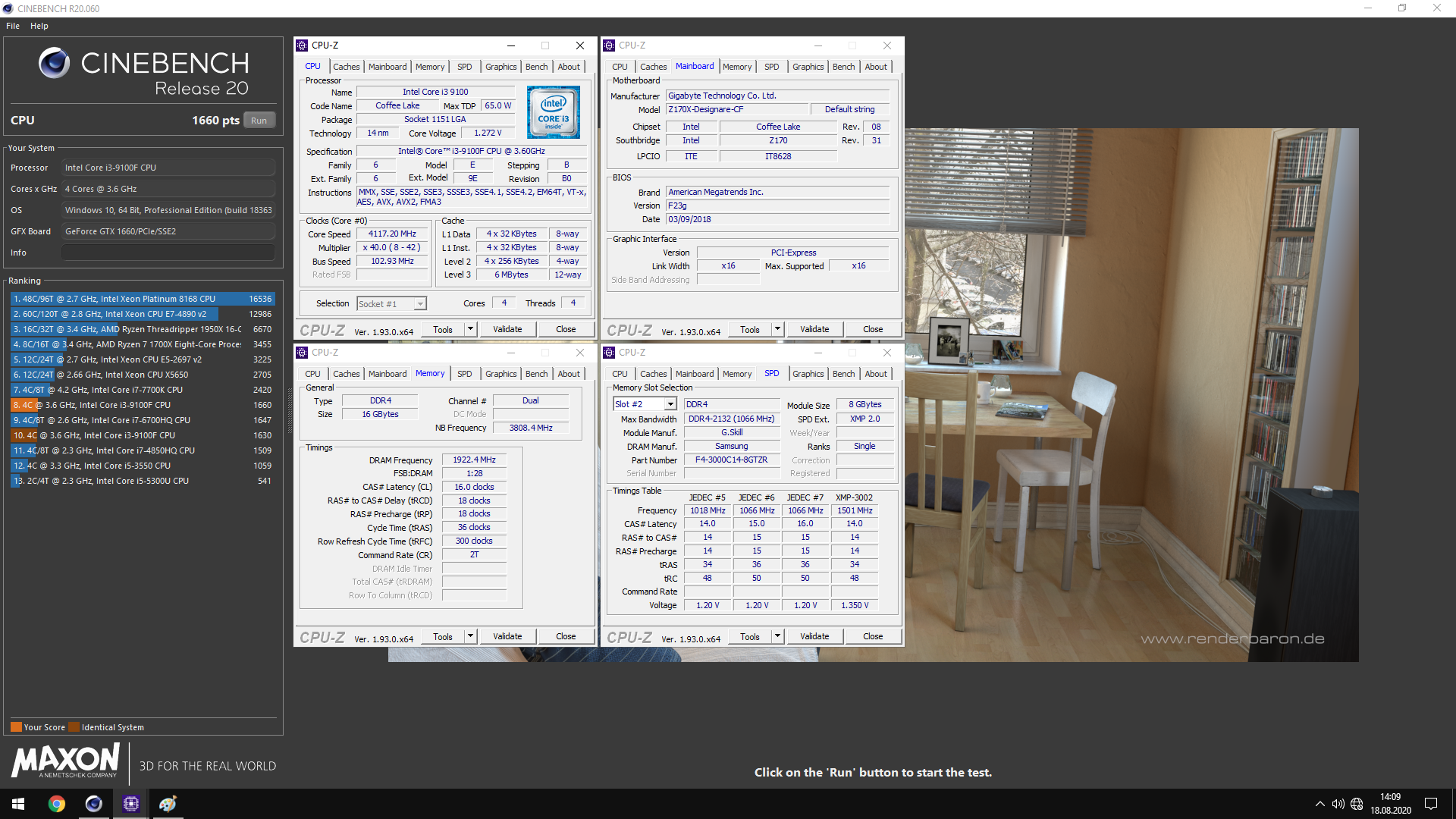Image resolution: width=1456 pixels, height=819 pixels.
Task: Select ranking row Intel Core i5-5300U
Action: 143,481
